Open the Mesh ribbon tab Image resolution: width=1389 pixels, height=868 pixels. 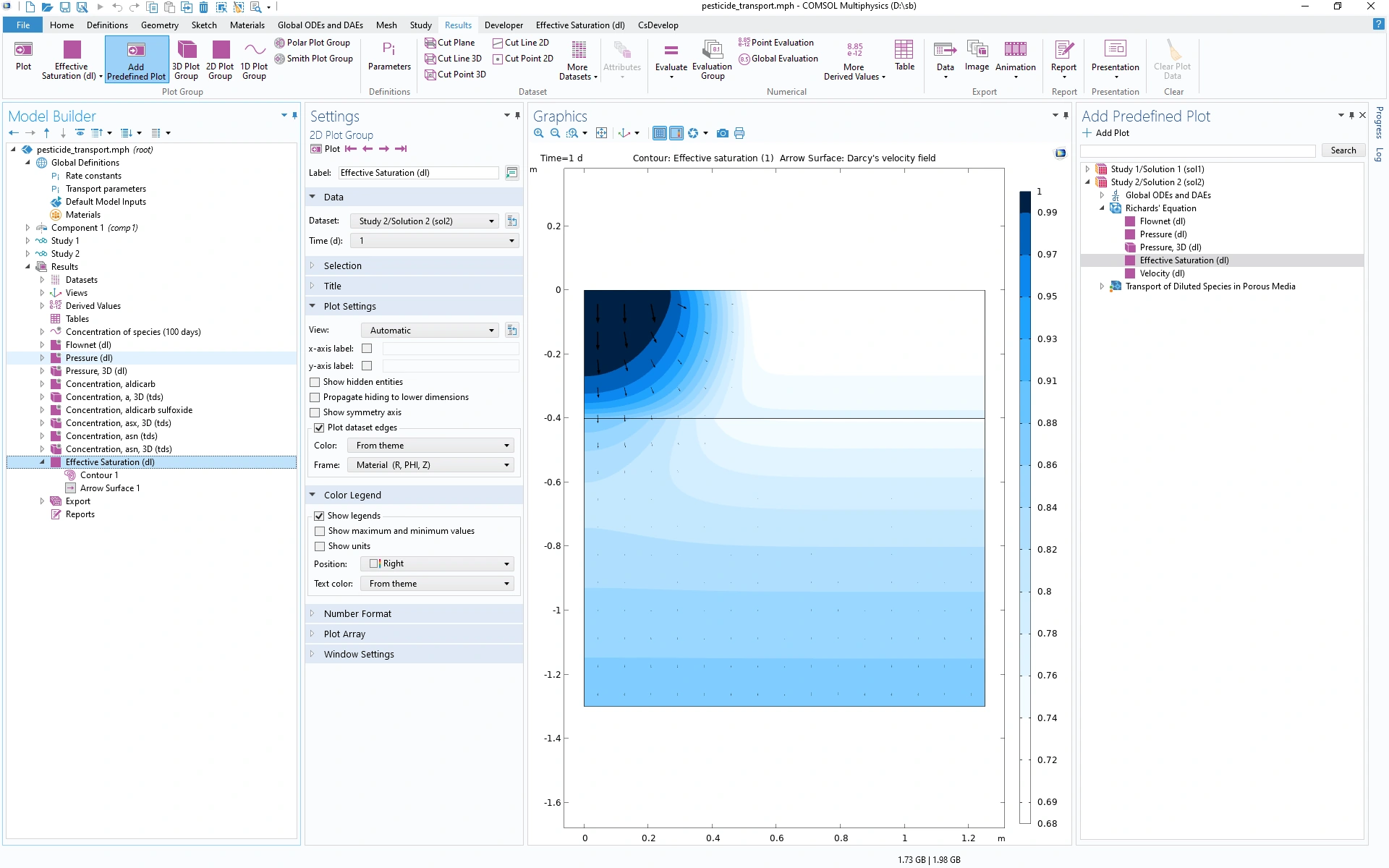[x=386, y=25]
